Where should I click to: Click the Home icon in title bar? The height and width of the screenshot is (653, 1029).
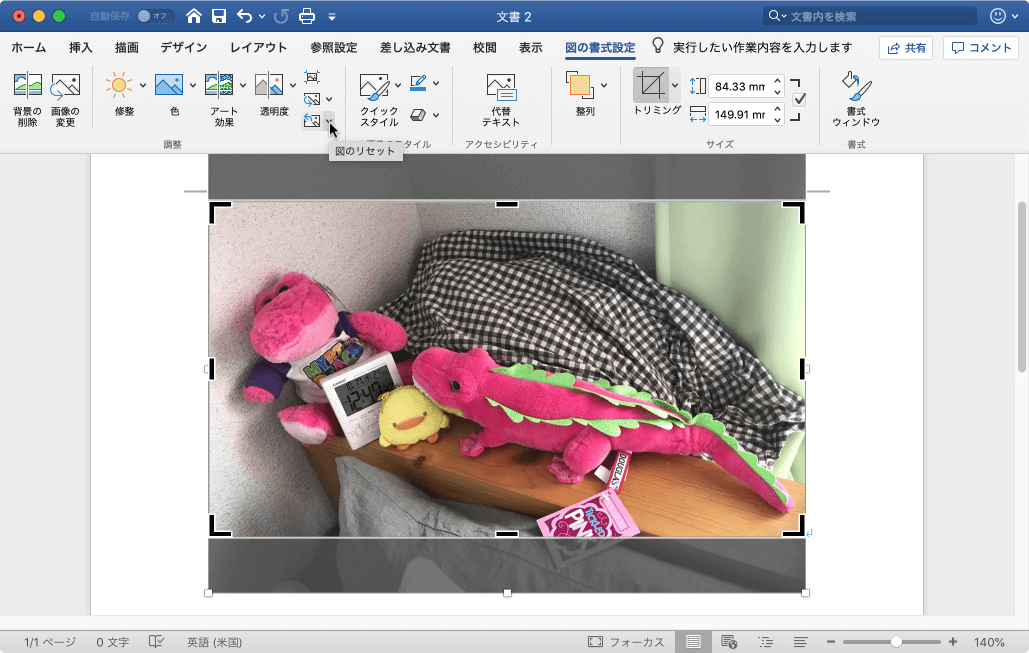coord(194,16)
